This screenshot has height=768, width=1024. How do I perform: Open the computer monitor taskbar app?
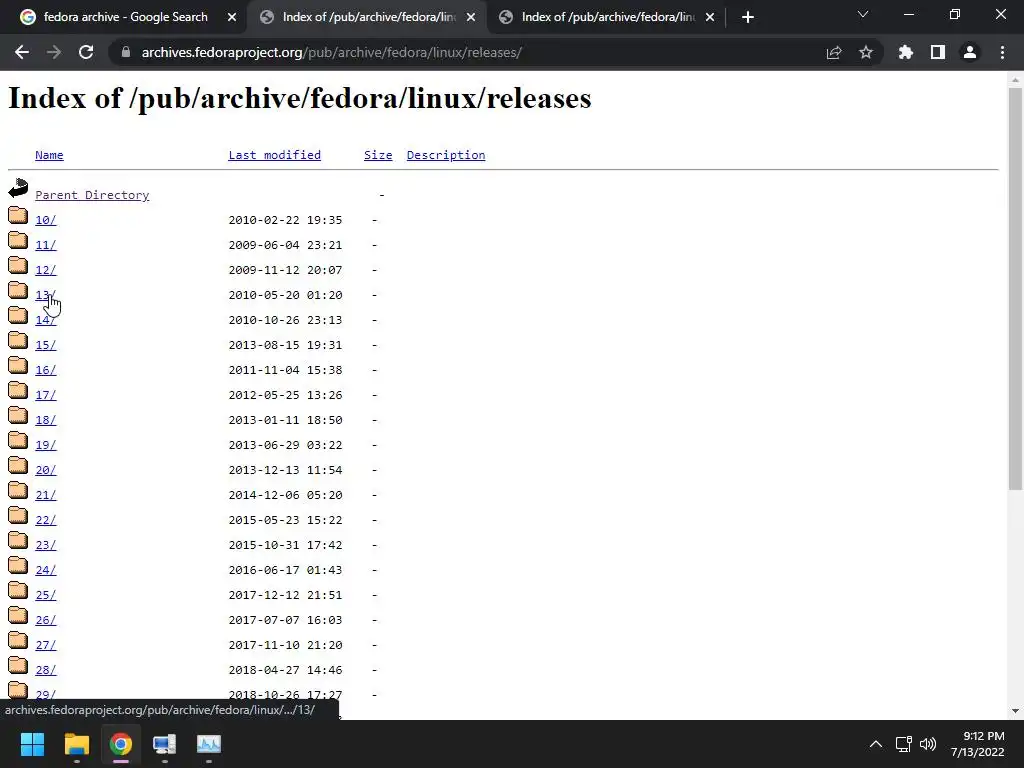pyautogui.click(x=165, y=744)
